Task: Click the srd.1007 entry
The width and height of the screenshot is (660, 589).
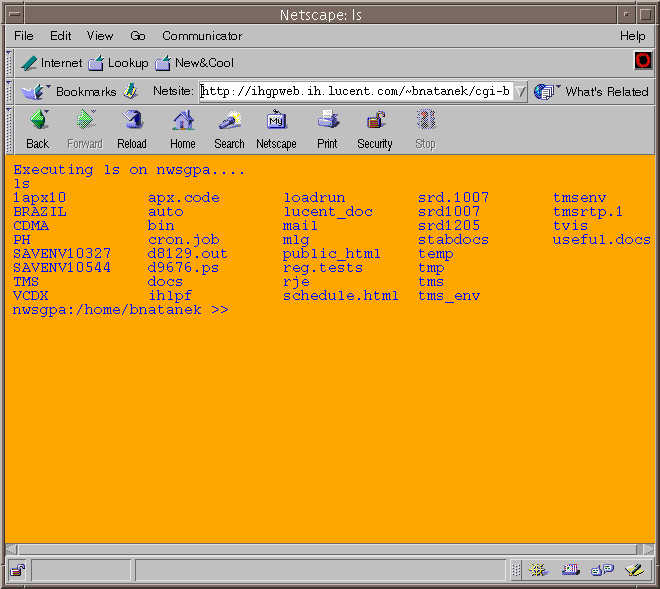Action: [x=453, y=197]
